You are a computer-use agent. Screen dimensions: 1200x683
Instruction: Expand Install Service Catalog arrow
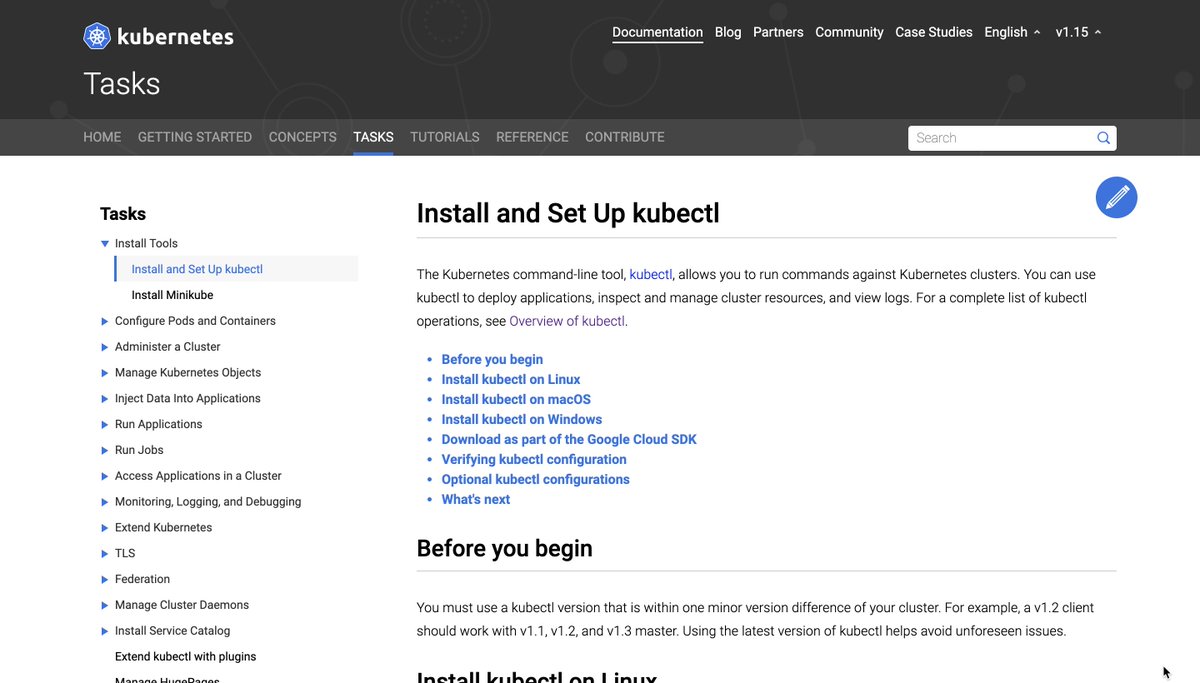coord(105,631)
